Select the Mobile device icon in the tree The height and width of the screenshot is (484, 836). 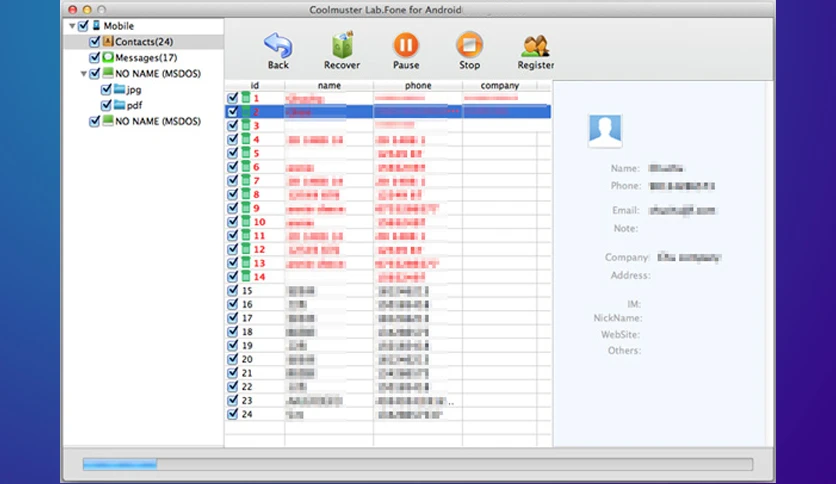96,25
